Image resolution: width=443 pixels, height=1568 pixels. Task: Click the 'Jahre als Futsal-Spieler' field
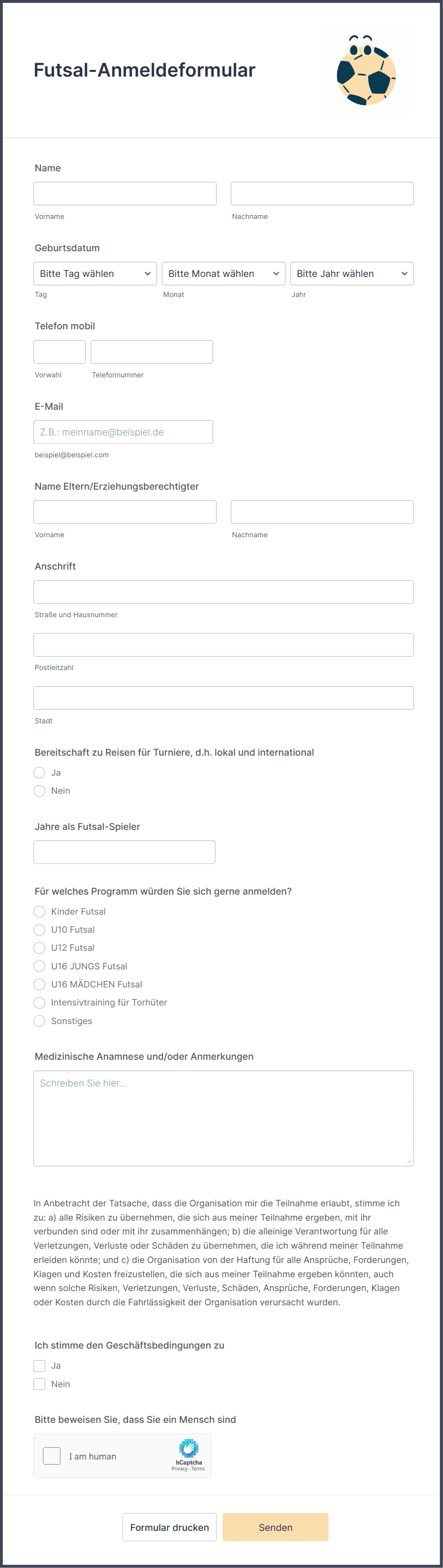tap(124, 852)
